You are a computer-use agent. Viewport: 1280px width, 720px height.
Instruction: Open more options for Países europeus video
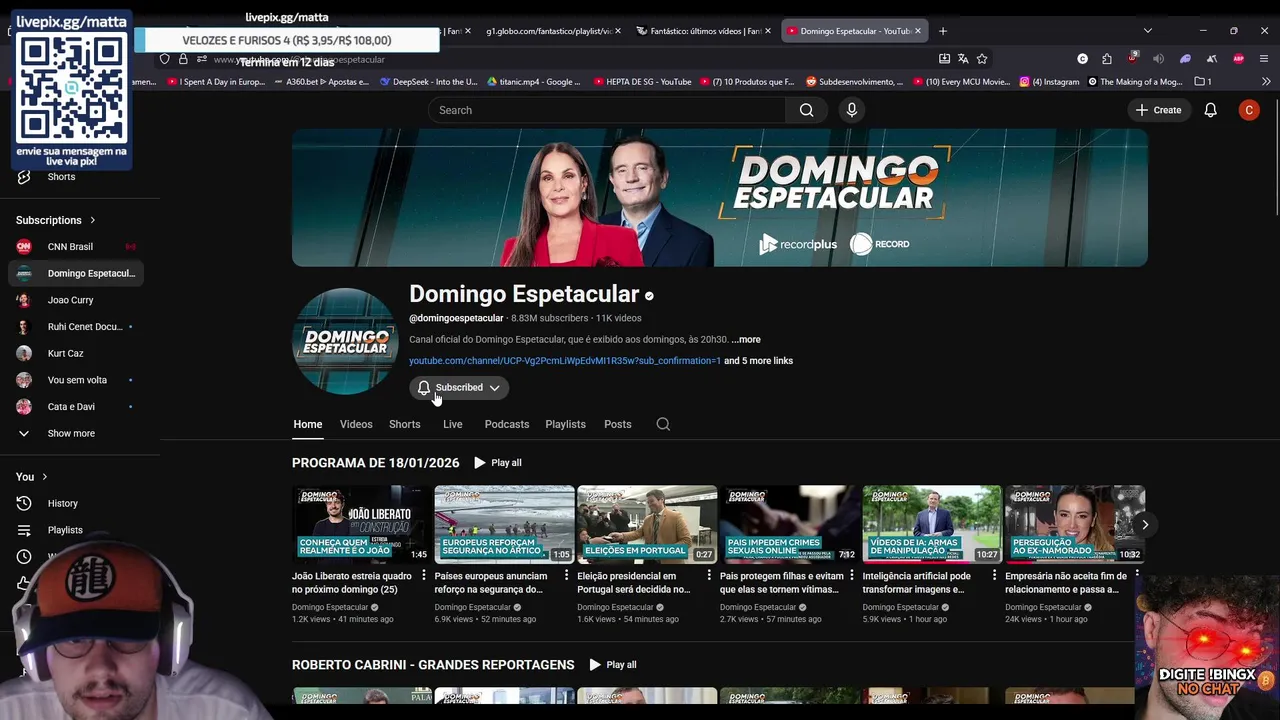[x=566, y=576]
